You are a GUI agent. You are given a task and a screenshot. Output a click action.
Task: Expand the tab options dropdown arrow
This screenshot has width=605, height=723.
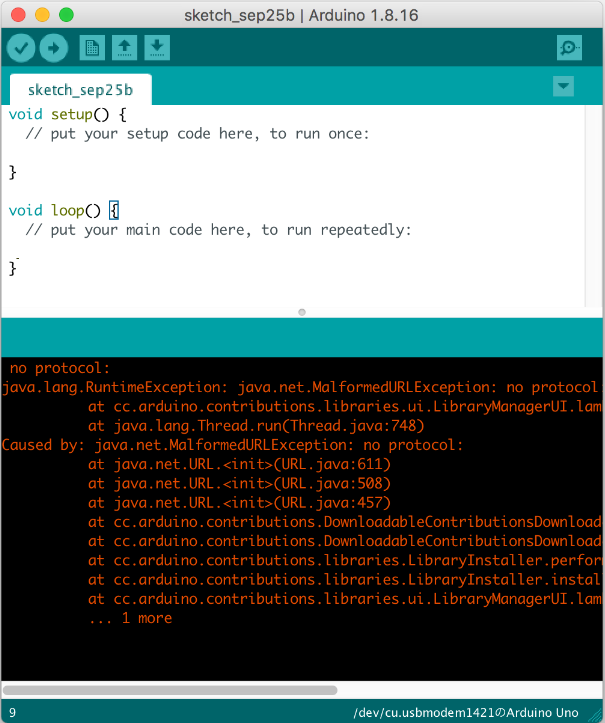[x=563, y=86]
